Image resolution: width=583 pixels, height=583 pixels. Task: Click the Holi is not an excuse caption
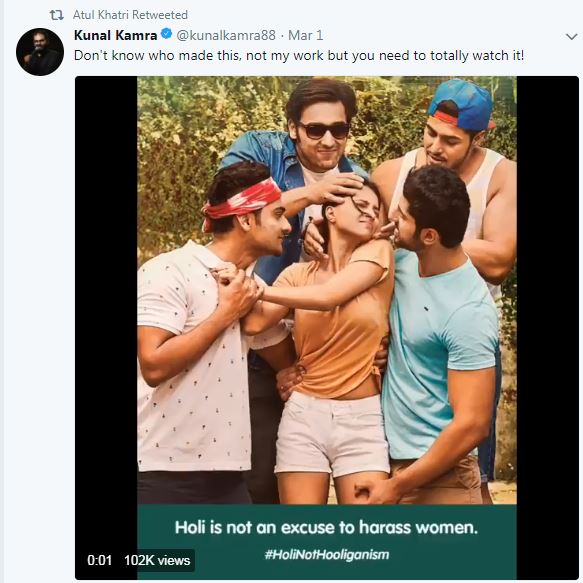coord(326,527)
